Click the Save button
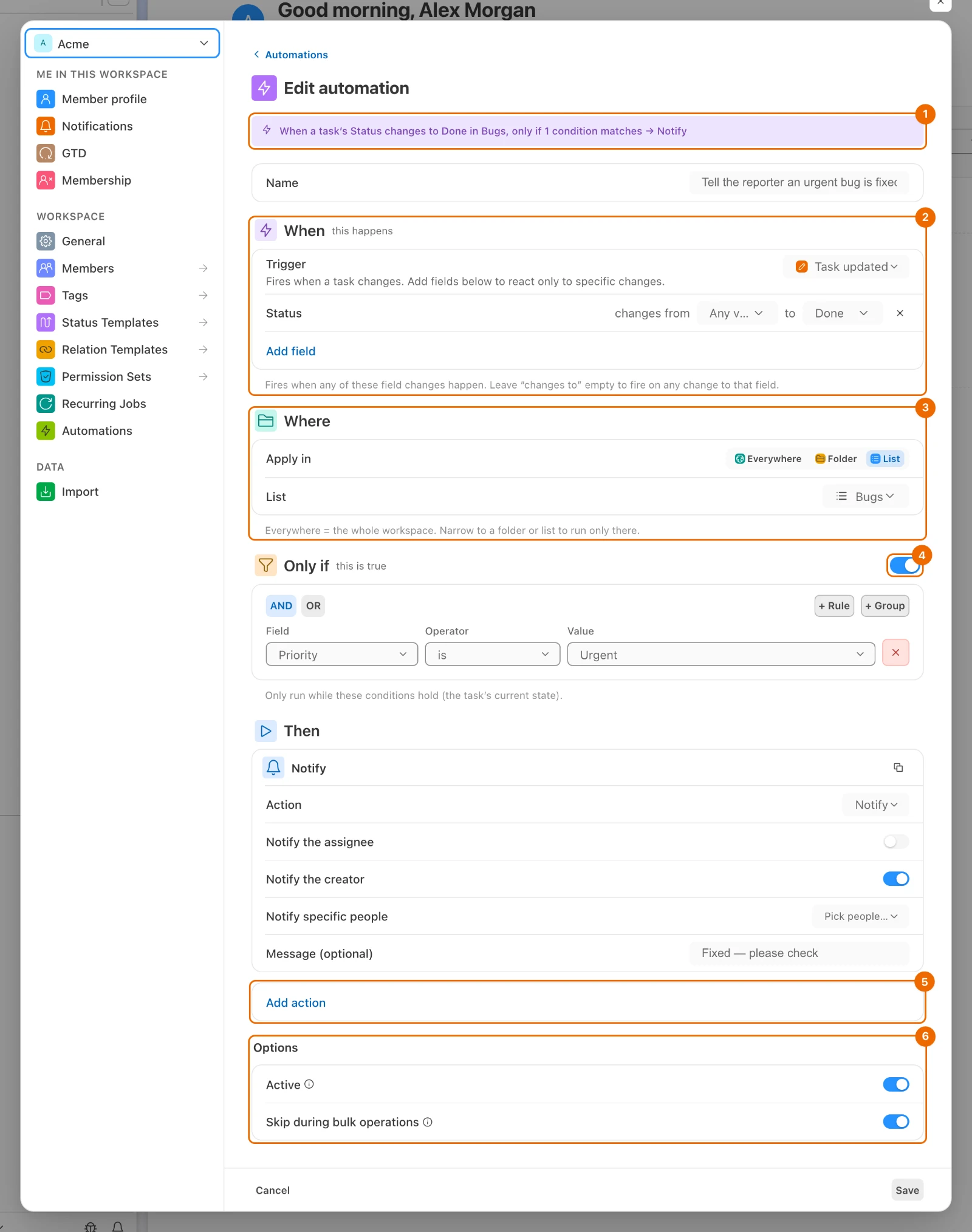The width and height of the screenshot is (972, 1232). [907, 1190]
